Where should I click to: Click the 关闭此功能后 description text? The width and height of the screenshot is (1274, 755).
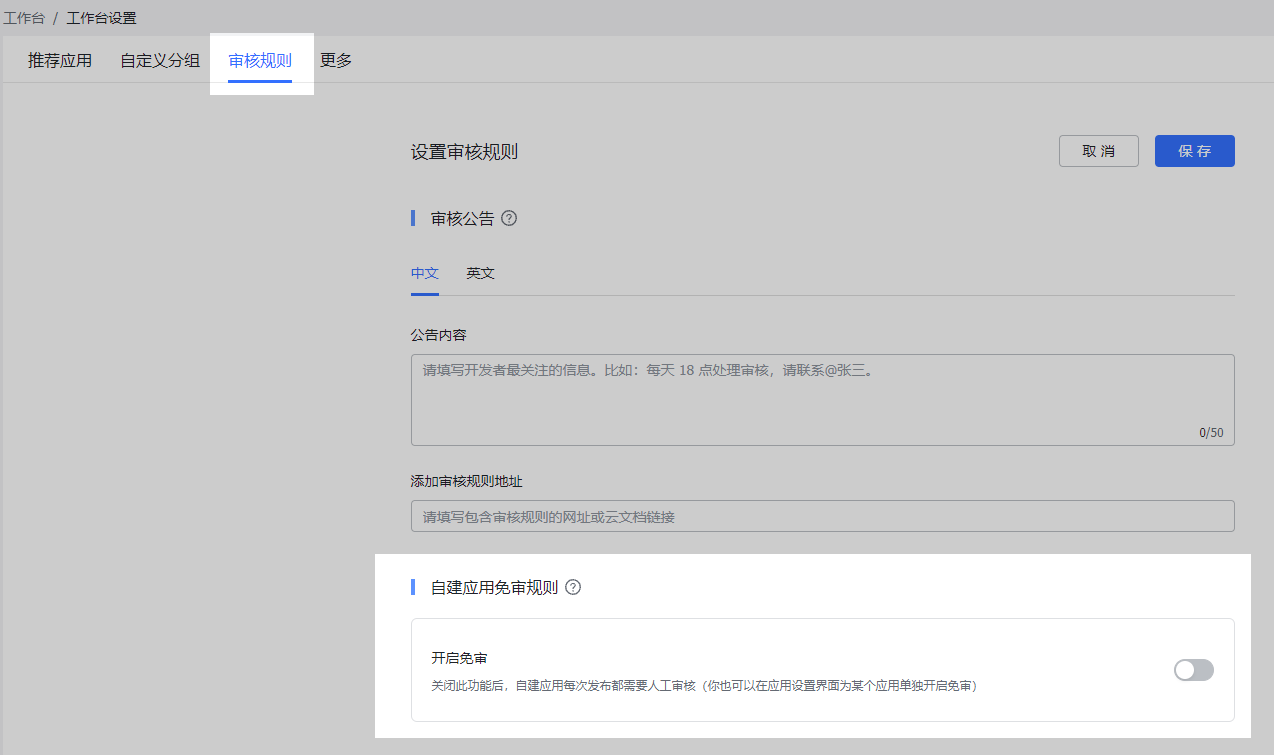pos(704,686)
